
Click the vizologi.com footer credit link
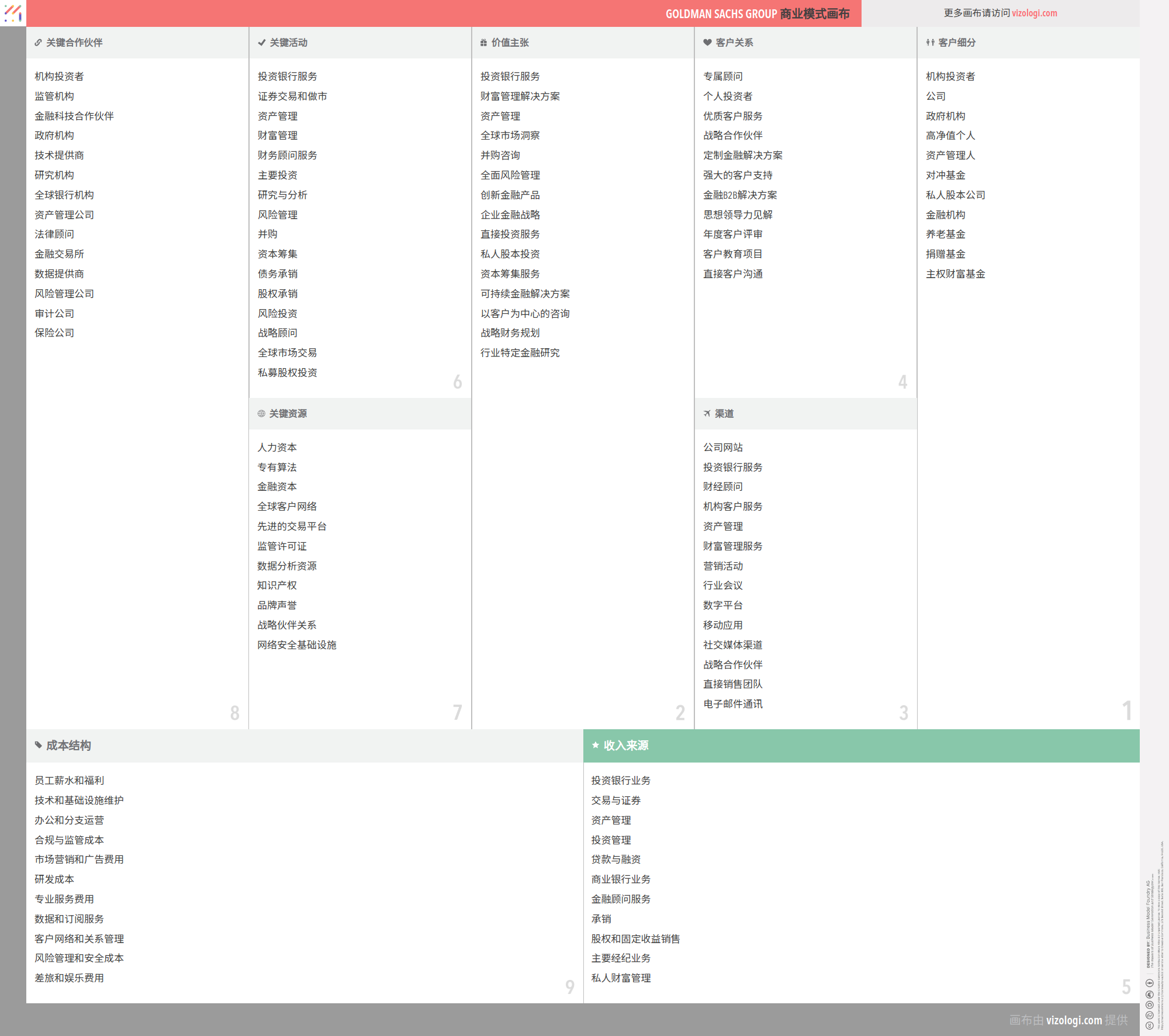[x=1074, y=1020]
